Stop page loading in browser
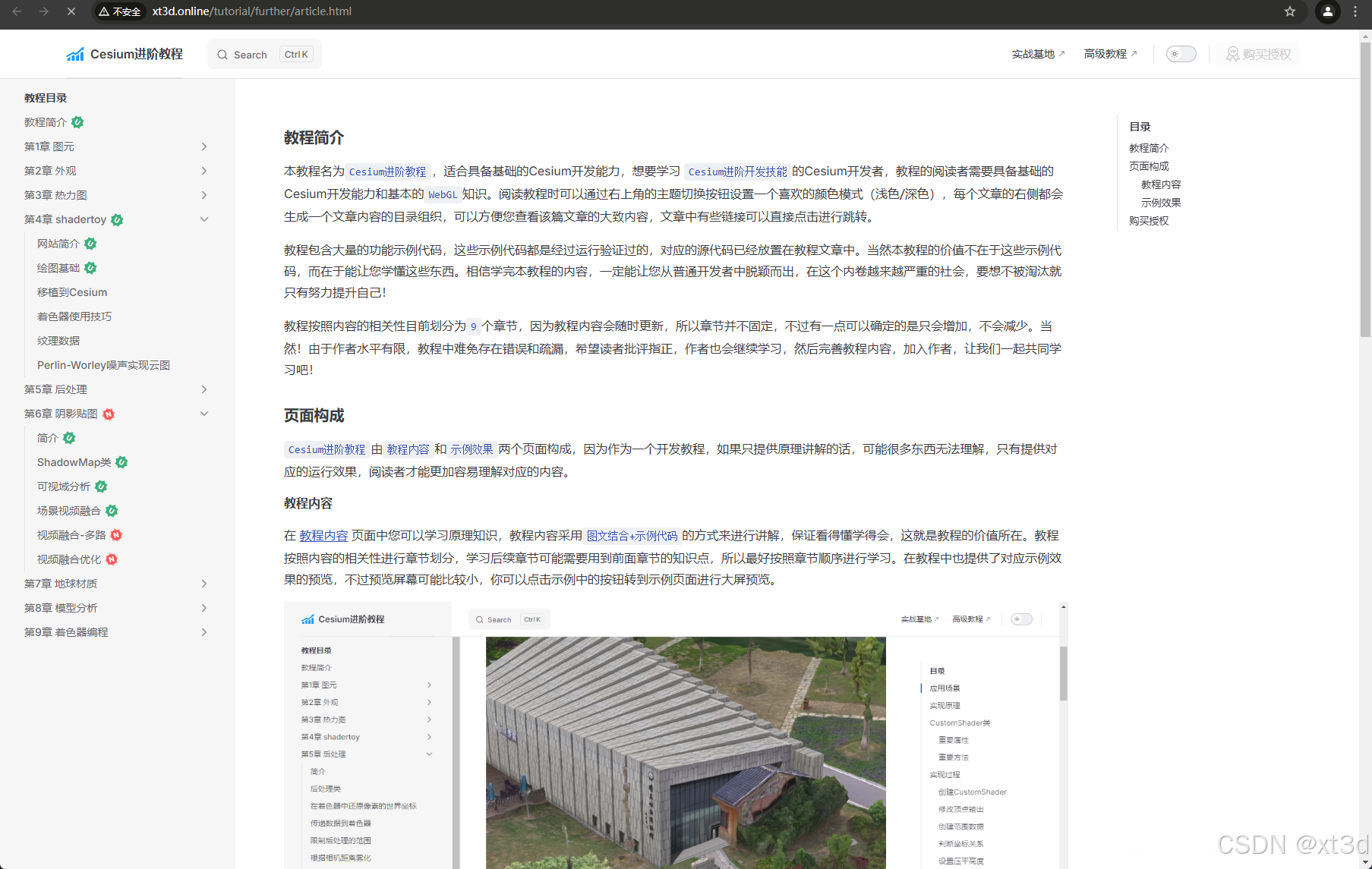The image size is (1372, 869). pos(71,11)
